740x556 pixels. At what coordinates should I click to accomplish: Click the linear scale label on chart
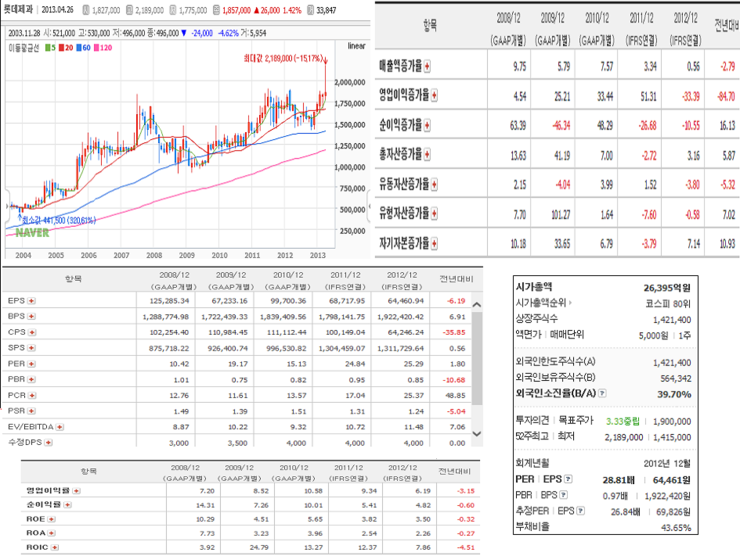tap(356, 46)
